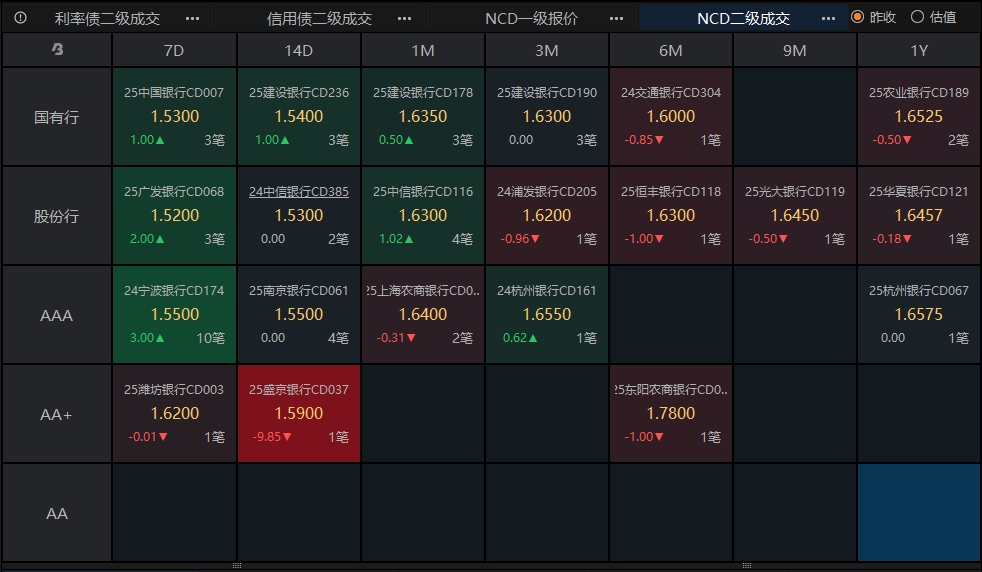The image size is (982, 572).
Task: Switch to the NCD二级成交 tab
Action: tap(743, 18)
